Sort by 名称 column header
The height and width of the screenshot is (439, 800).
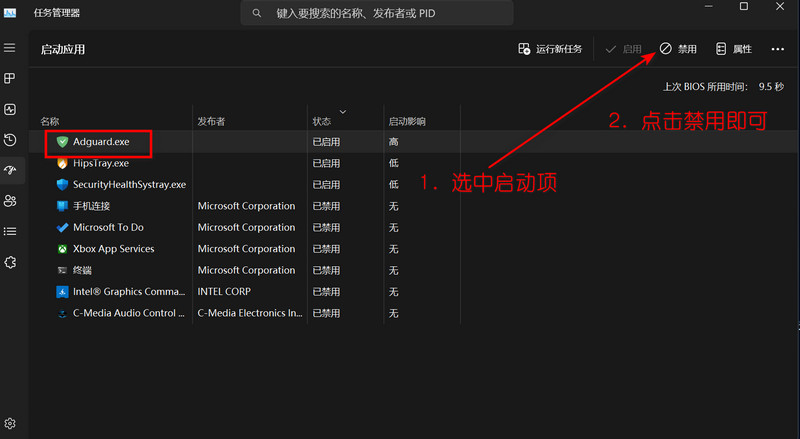click(x=49, y=121)
